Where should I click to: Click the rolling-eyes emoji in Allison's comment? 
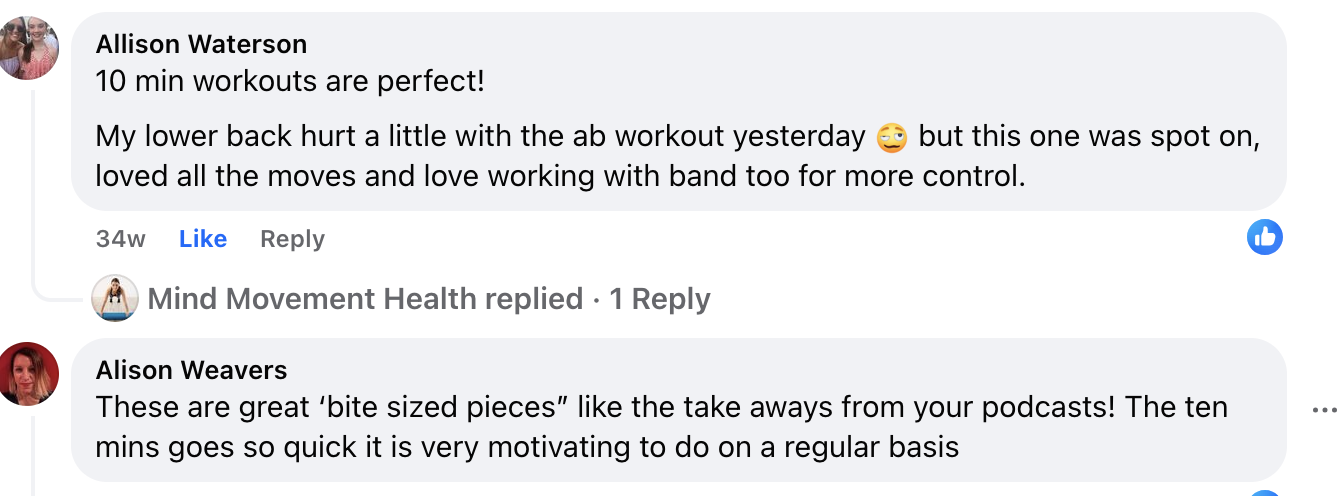click(891, 137)
